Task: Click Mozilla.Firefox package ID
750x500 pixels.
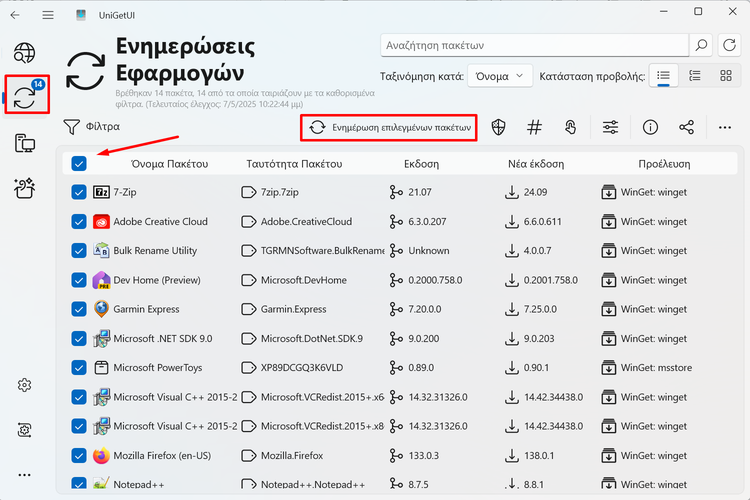Action: [292, 456]
